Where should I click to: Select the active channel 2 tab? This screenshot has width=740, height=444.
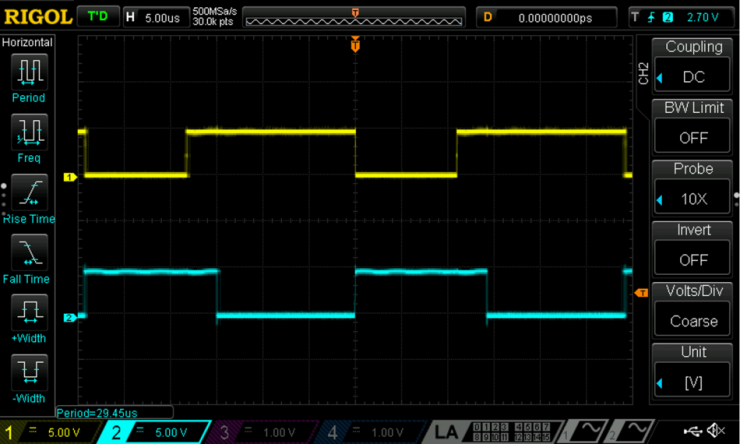tap(152, 432)
